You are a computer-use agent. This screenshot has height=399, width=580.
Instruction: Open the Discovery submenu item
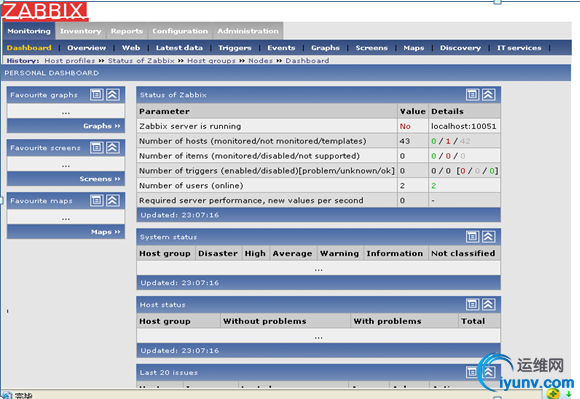[x=461, y=48]
